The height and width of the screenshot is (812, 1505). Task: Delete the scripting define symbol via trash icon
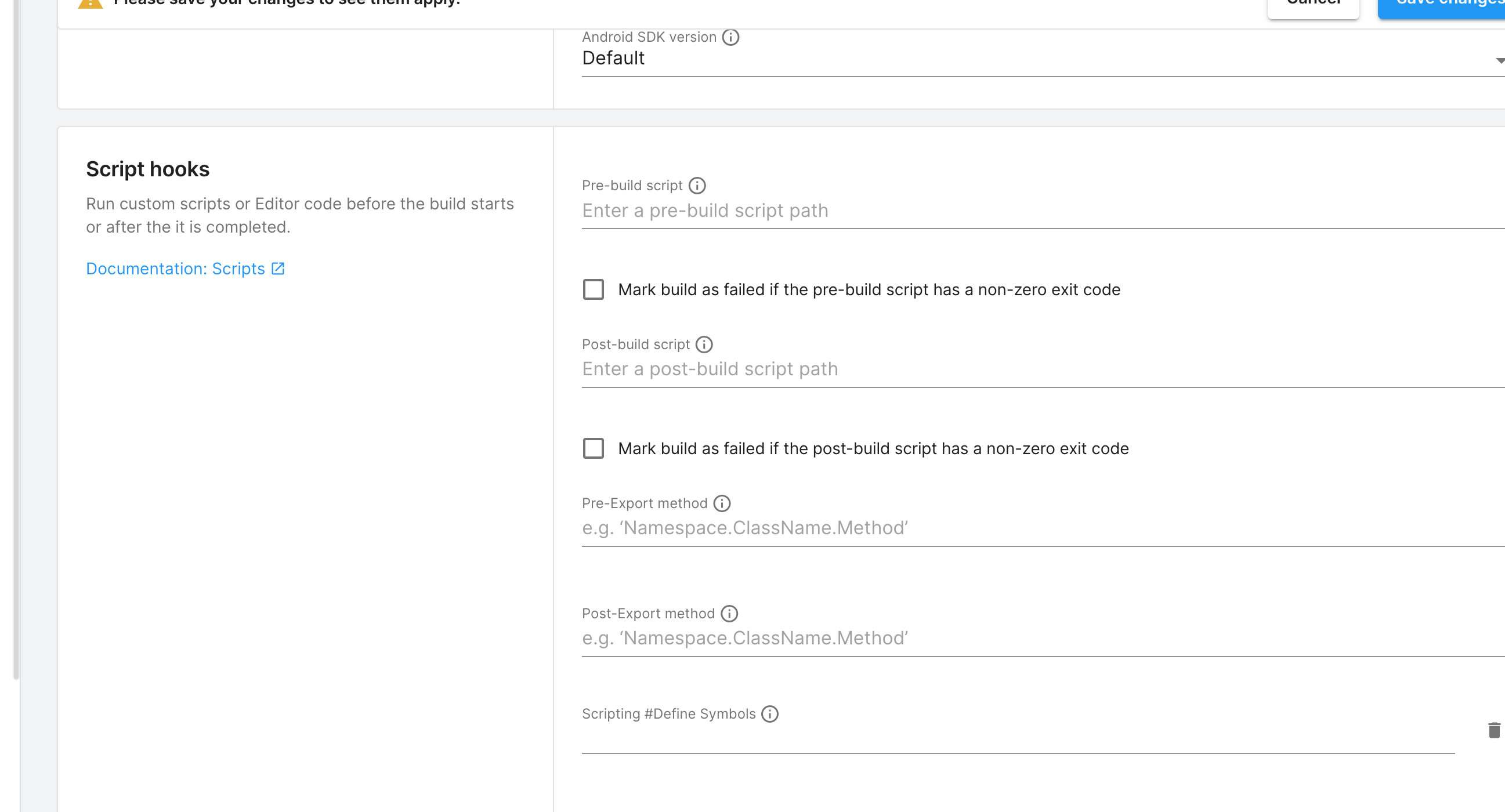point(1494,730)
